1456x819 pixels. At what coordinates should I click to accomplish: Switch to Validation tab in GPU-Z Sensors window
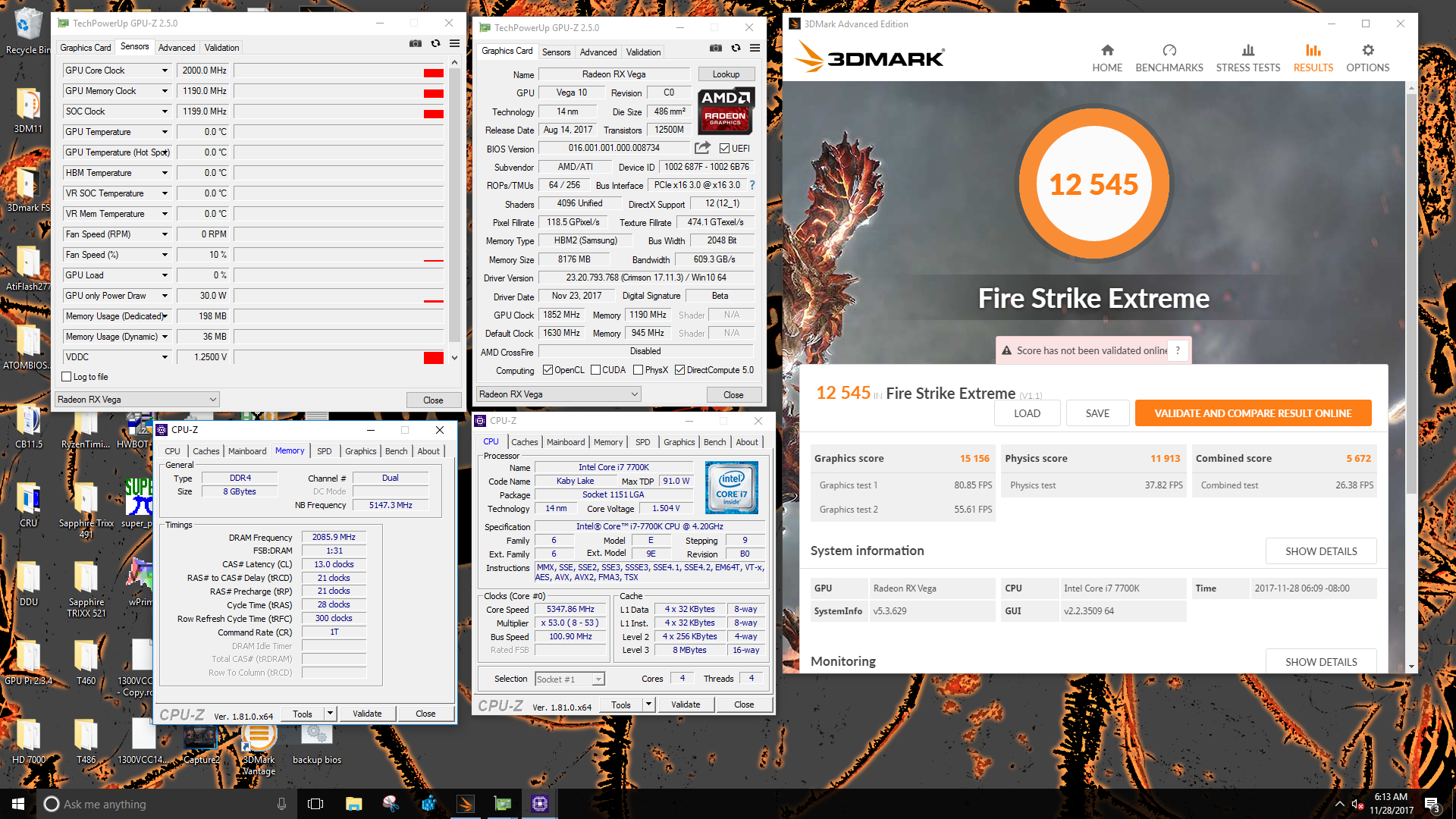tap(221, 48)
